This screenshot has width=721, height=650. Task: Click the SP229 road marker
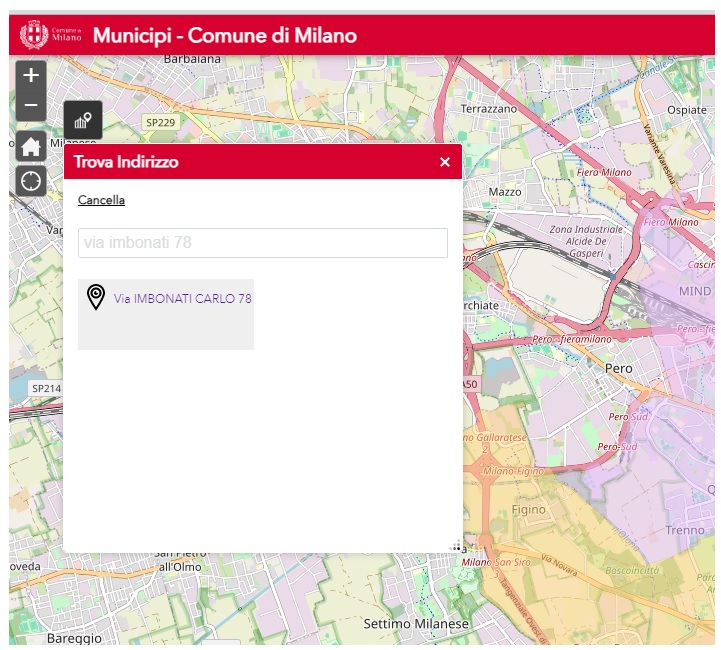[159, 122]
